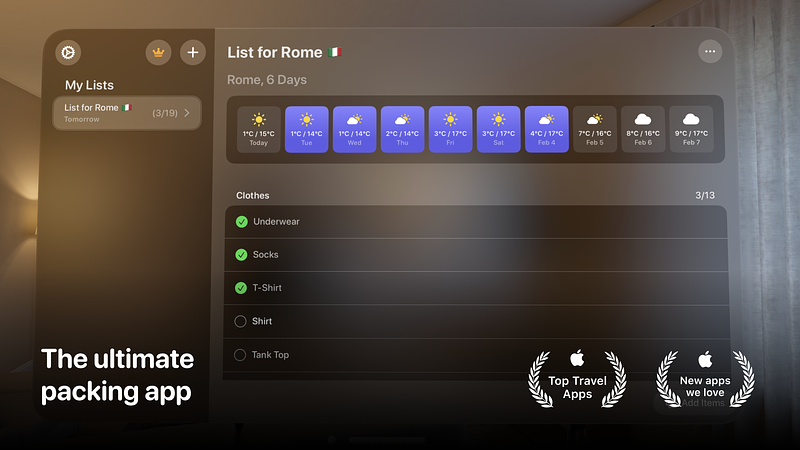Check off the Tank Top item

(x=240, y=355)
